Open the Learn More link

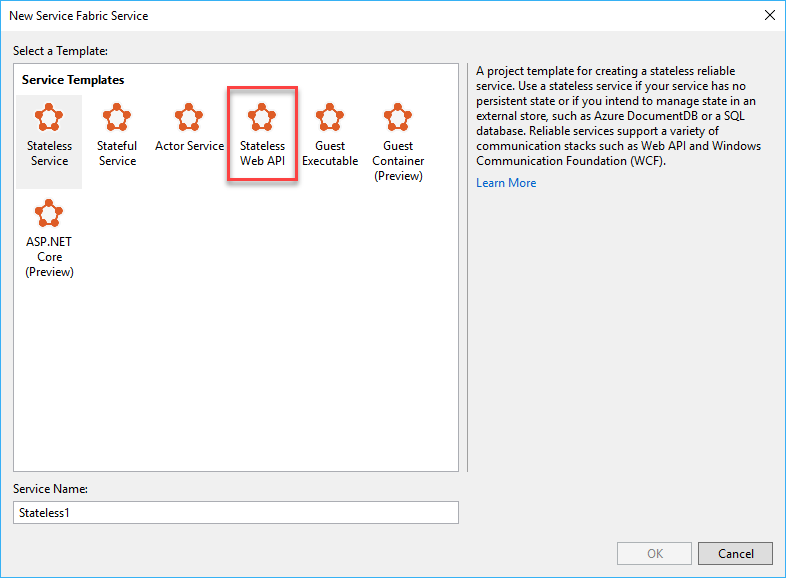(x=506, y=183)
